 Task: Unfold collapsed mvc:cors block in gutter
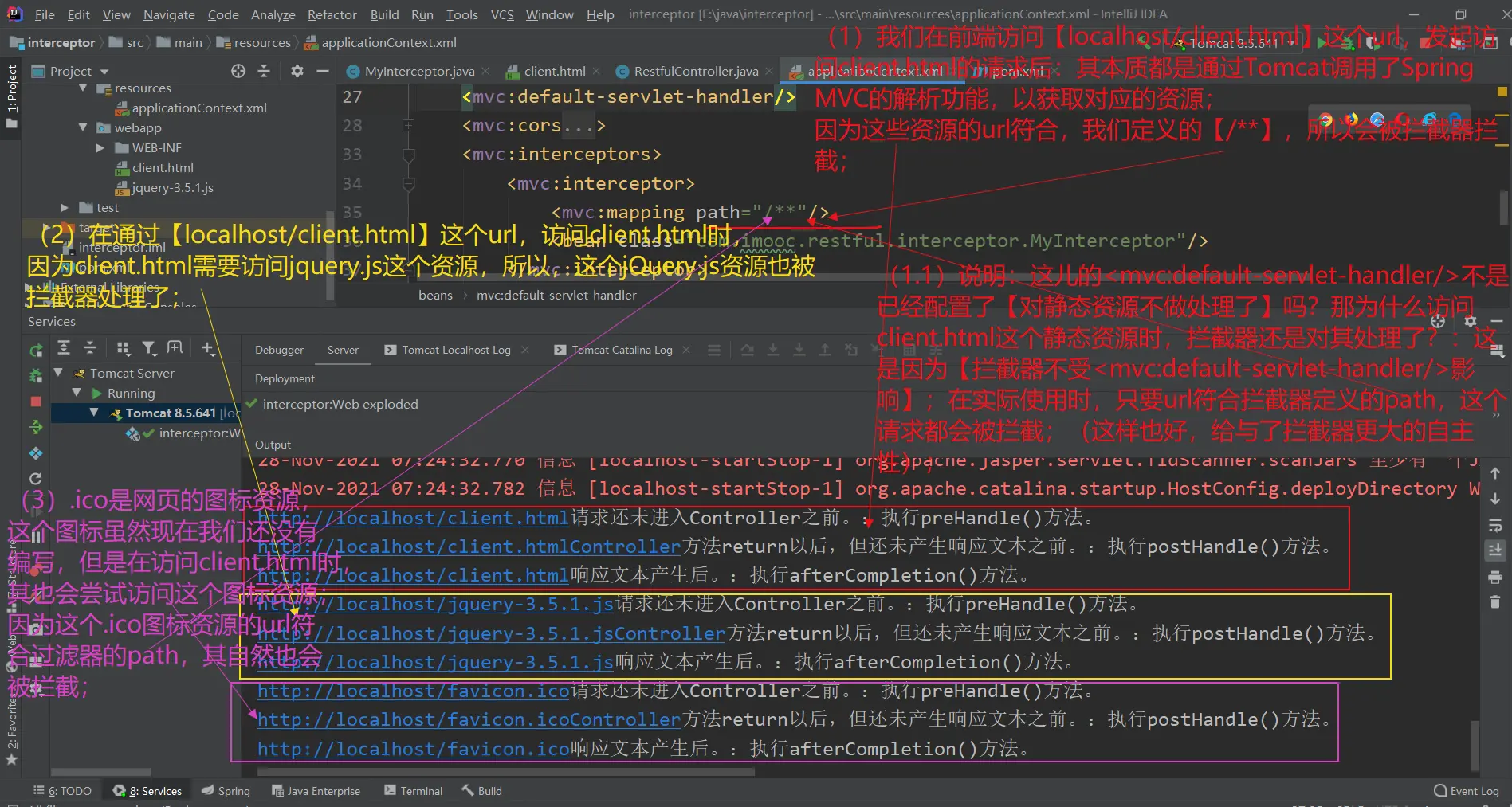(408, 126)
